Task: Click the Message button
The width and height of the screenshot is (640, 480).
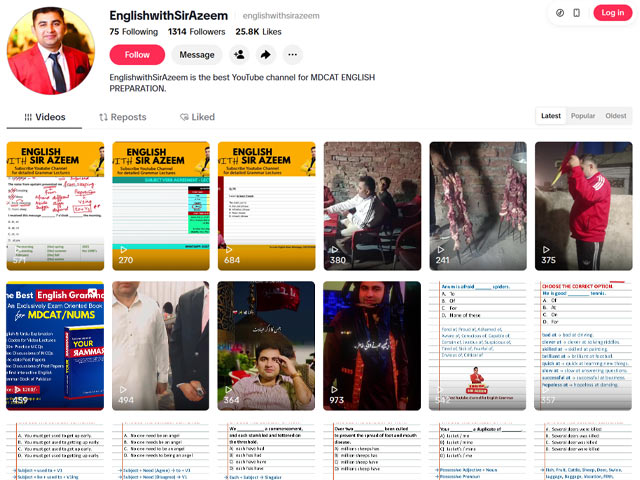Action: click(x=197, y=55)
